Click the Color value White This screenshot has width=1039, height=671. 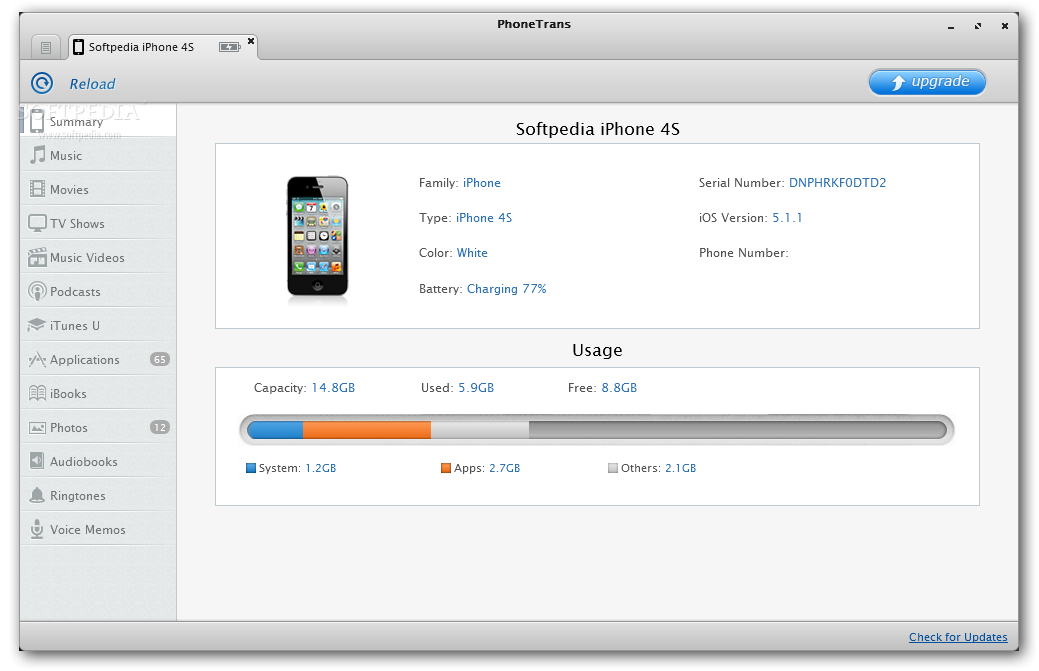[472, 253]
